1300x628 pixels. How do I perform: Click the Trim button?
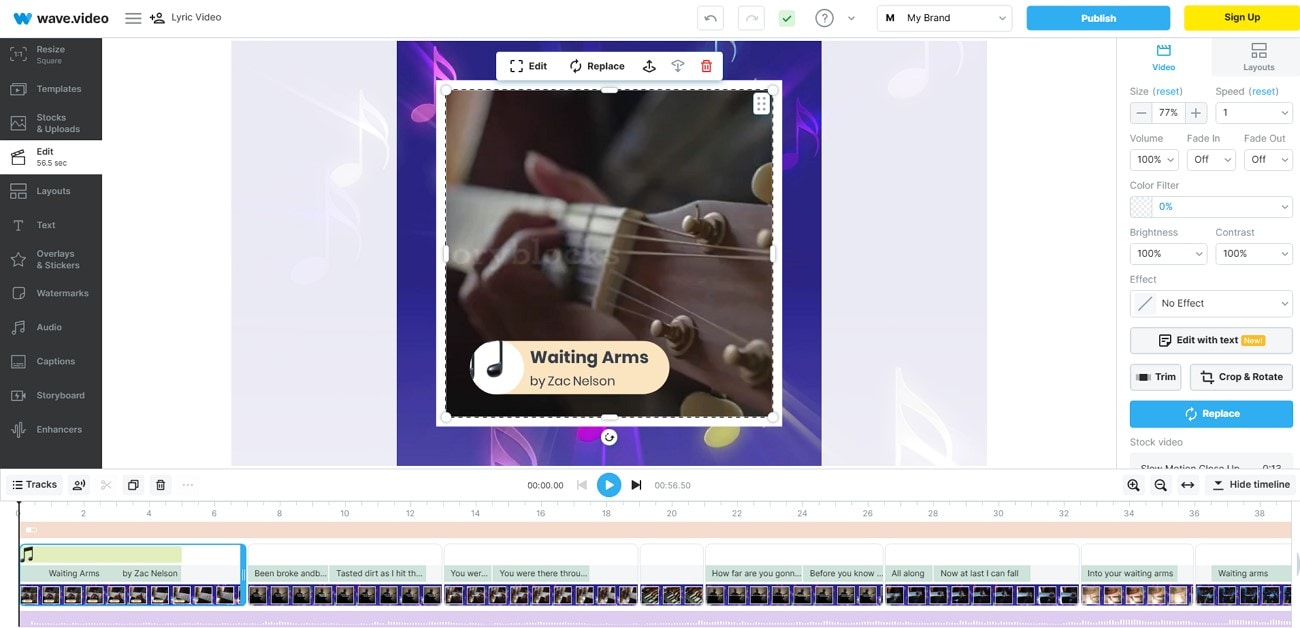[1156, 377]
